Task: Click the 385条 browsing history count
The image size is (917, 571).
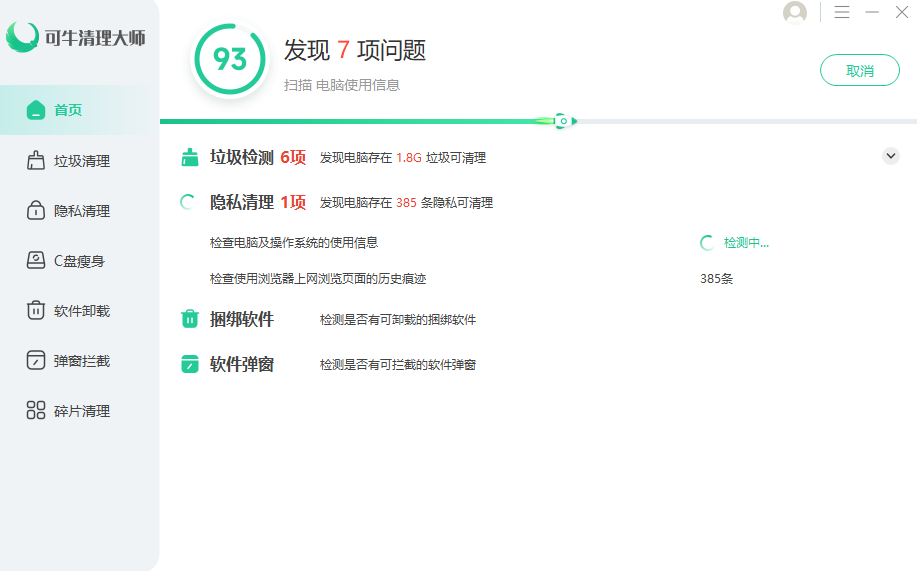Action: pyautogui.click(x=716, y=279)
